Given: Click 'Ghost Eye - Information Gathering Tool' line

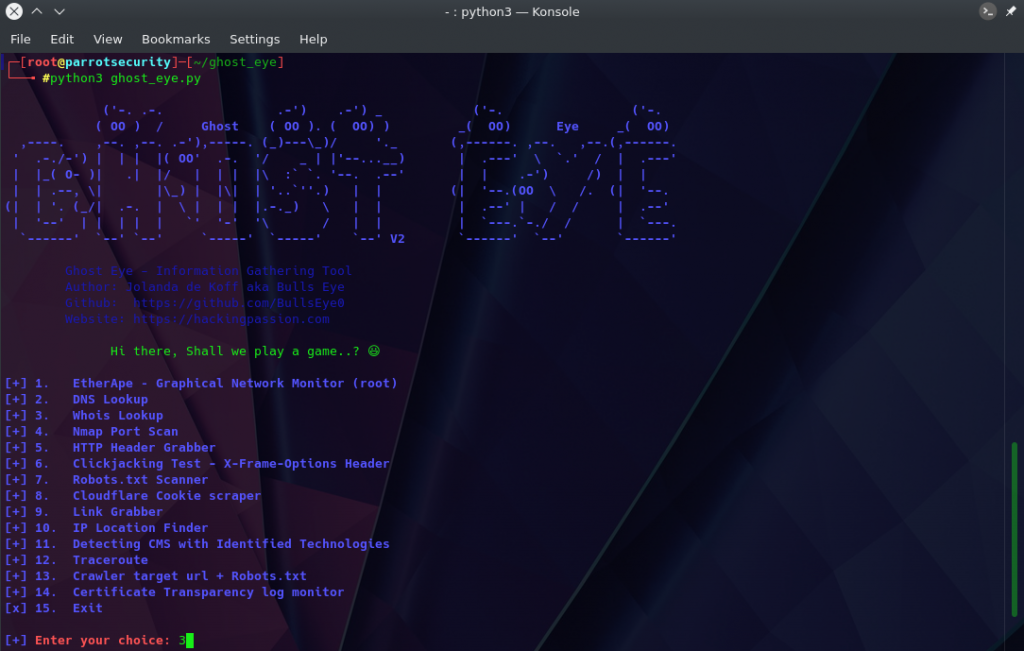Looking at the screenshot, I should (x=208, y=271).
